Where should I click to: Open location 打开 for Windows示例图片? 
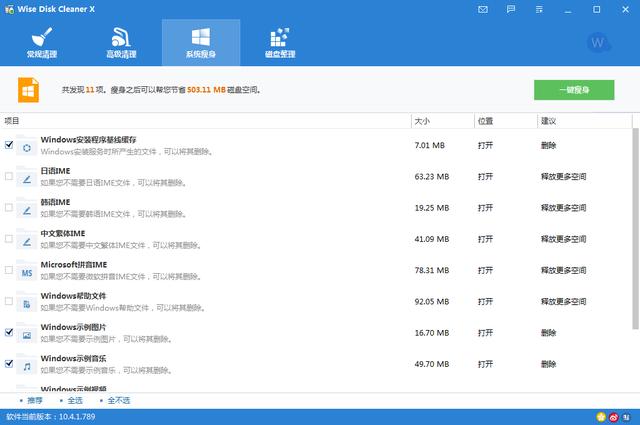click(485, 333)
